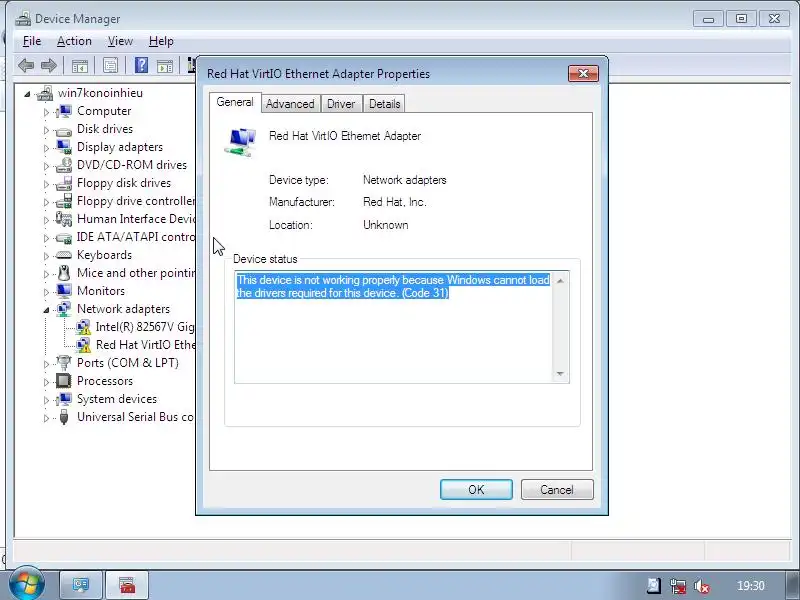Expand the Human Interface Devices node
Viewport: 800px width, 600px height.
[x=46, y=220]
